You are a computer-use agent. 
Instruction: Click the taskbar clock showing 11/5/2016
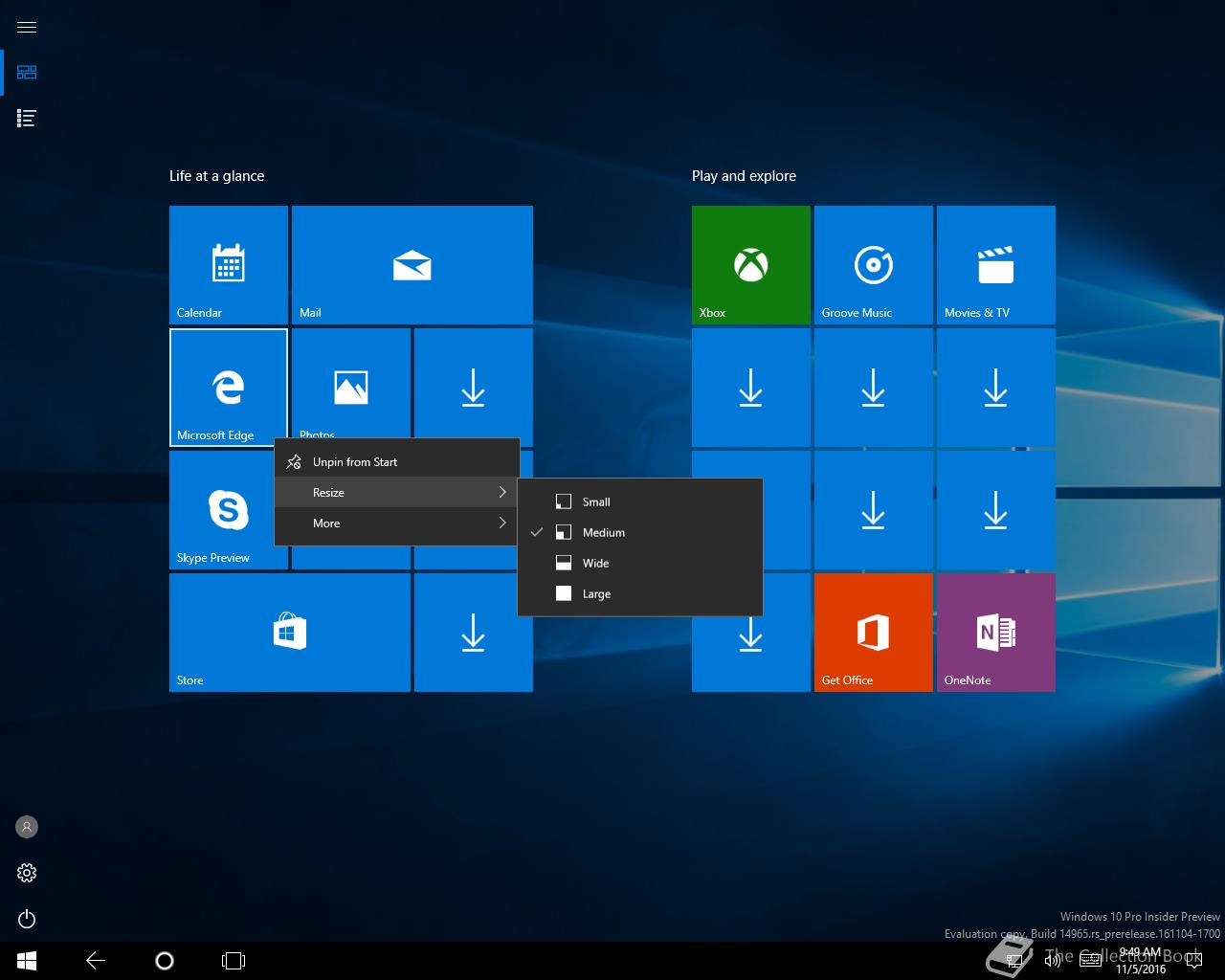1140,961
